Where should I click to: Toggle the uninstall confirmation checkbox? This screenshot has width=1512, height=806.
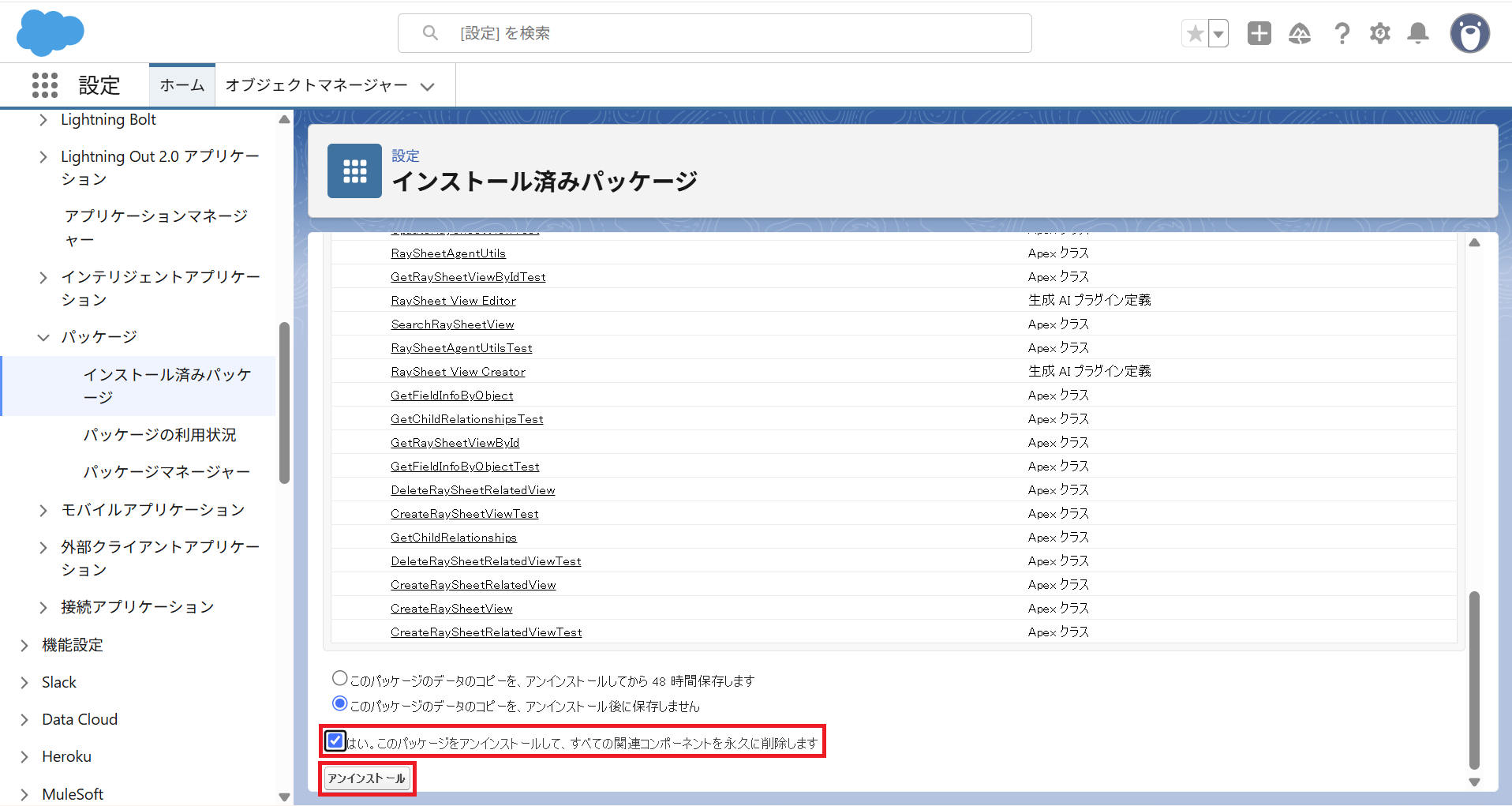coord(335,741)
